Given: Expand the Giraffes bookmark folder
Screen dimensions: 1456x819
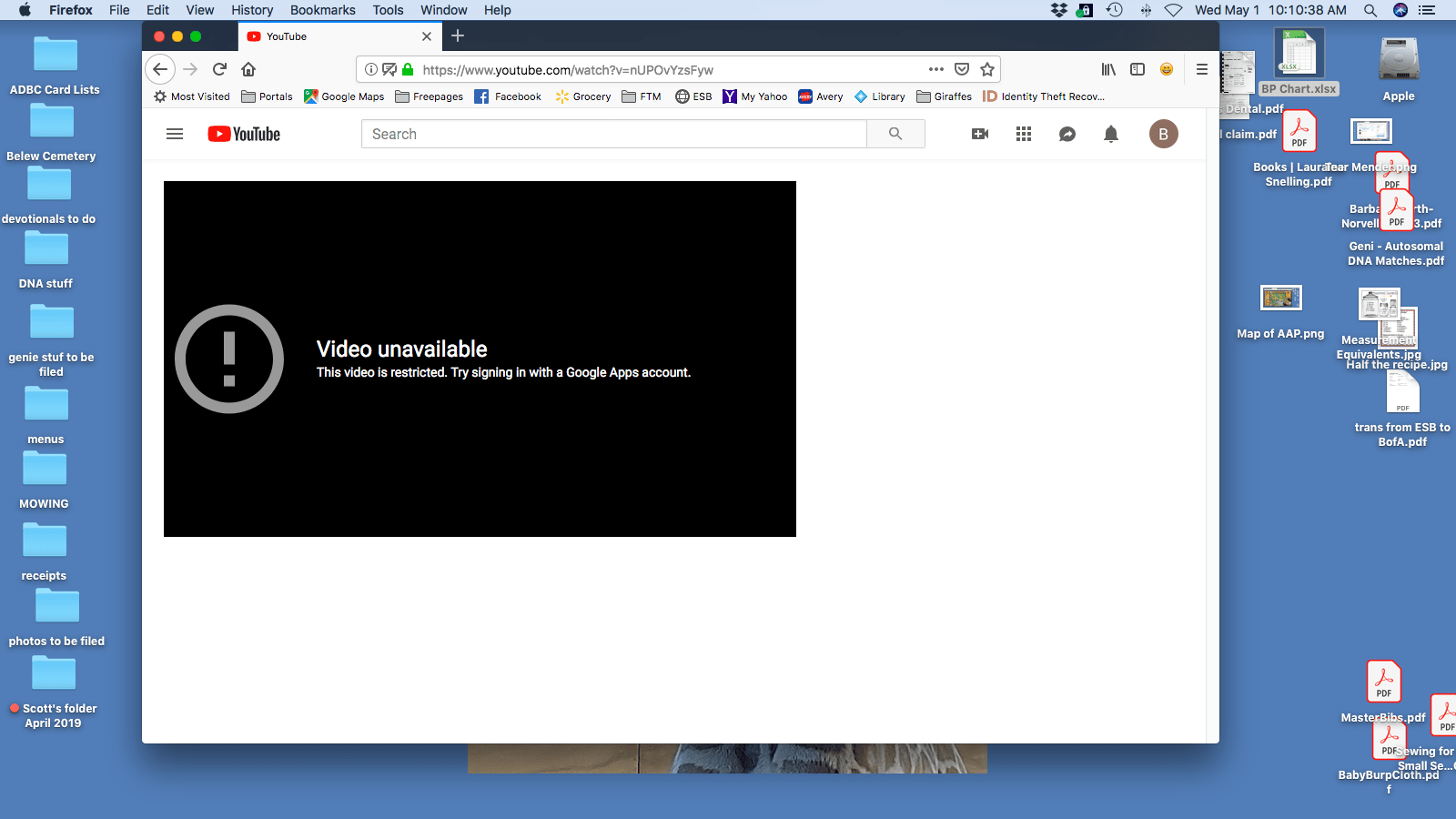Looking at the screenshot, I should coord(945,96).
